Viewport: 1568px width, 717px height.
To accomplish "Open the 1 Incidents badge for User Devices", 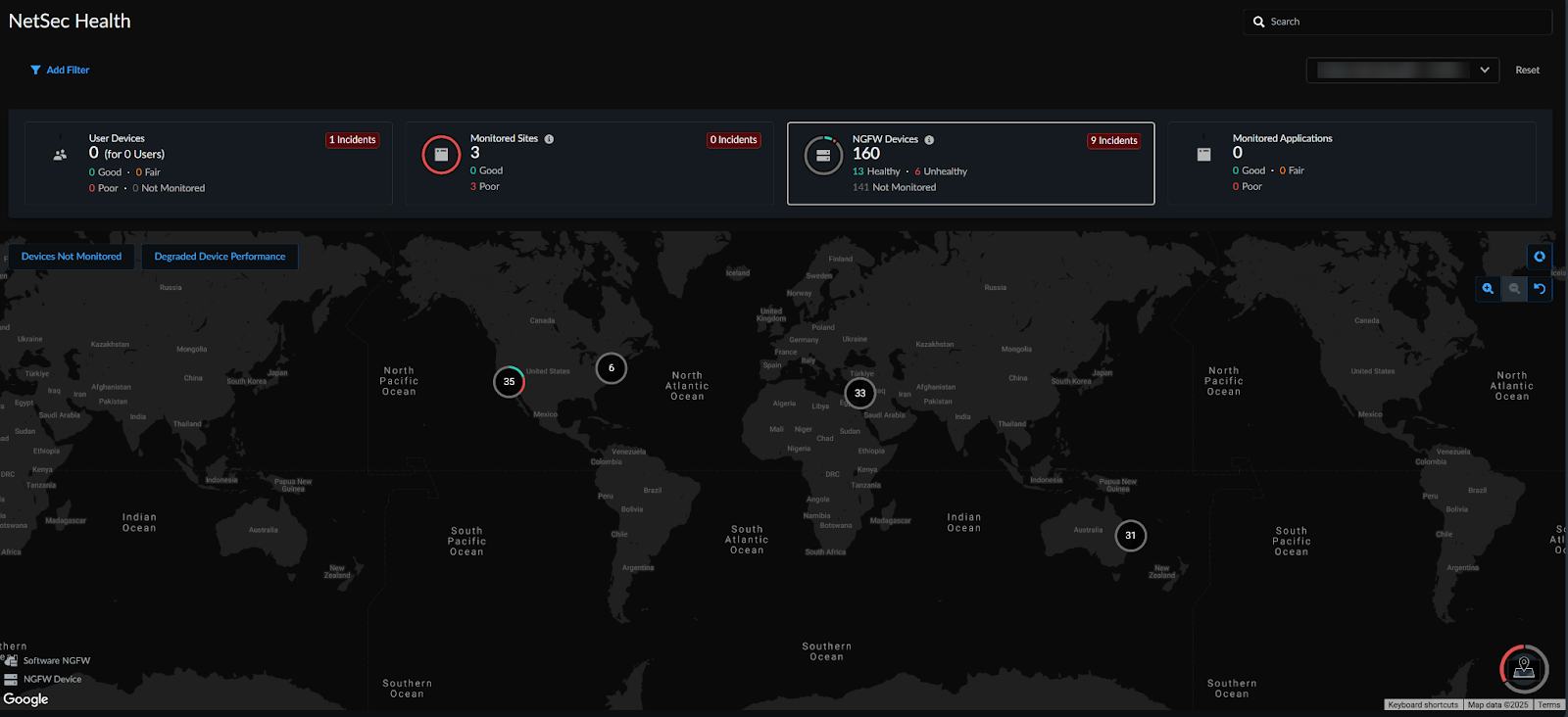I will [352, 140].
